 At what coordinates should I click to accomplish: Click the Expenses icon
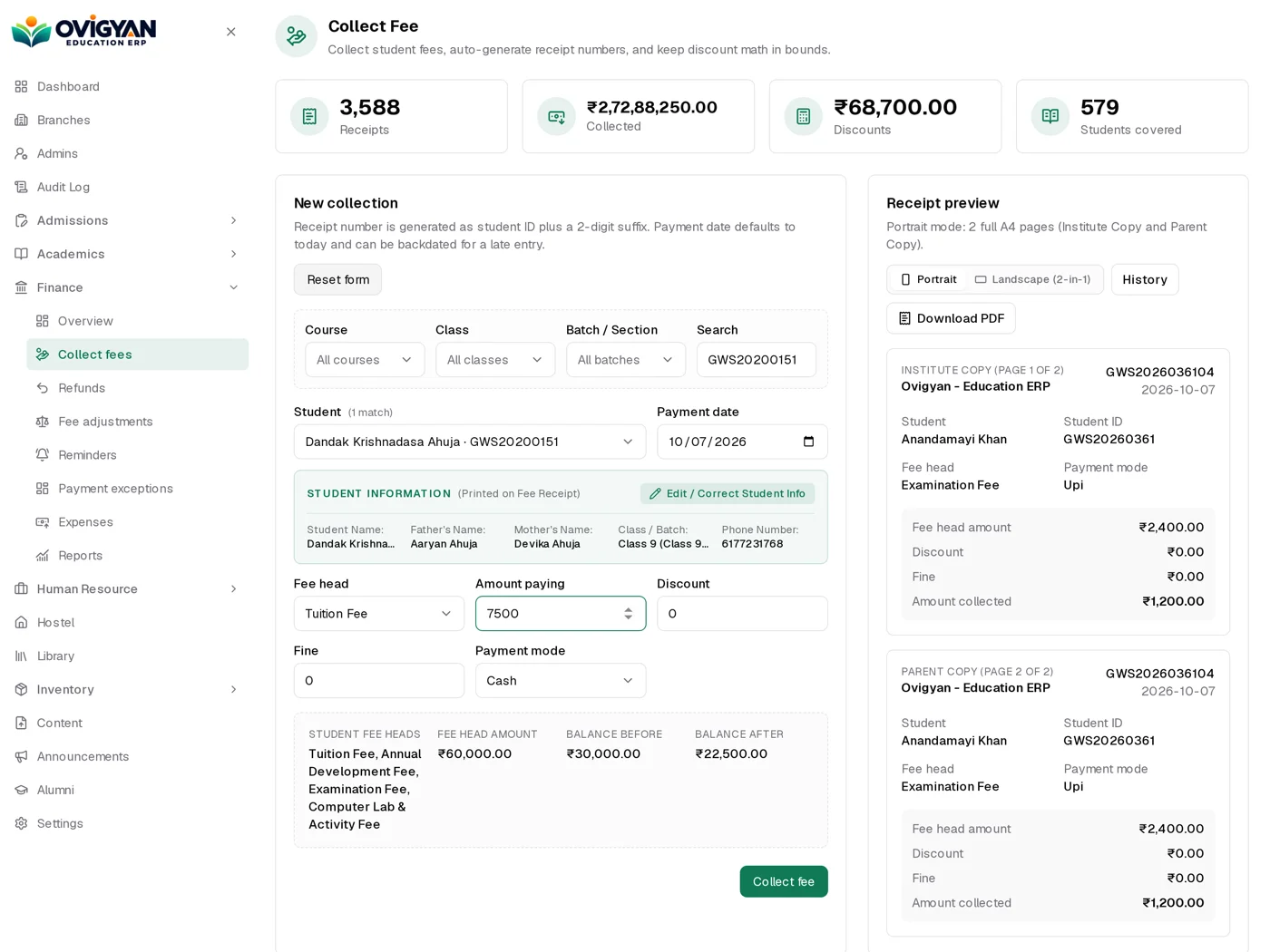pyautogui.click(x=42, y=522)
